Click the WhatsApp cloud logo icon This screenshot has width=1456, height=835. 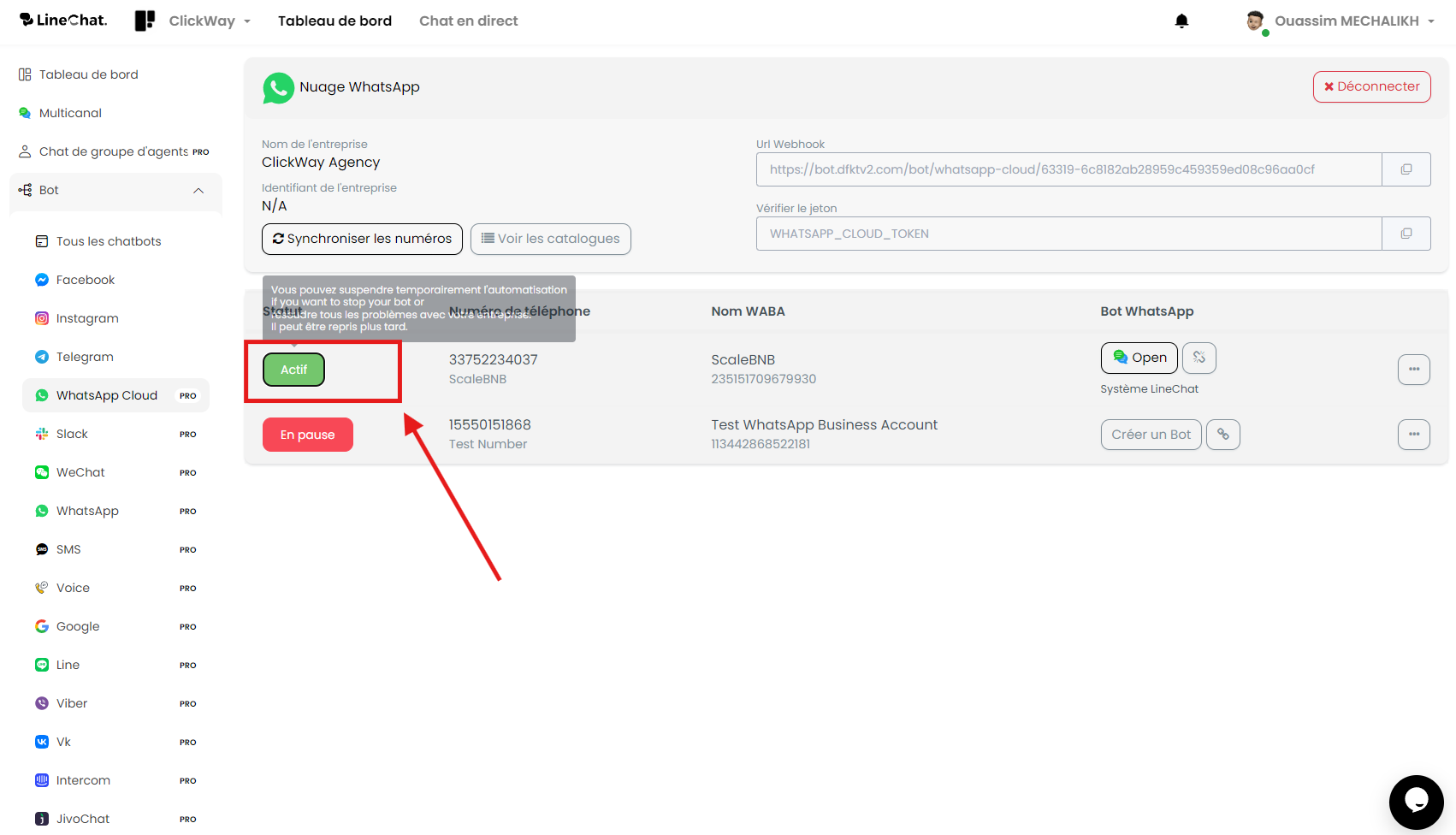coord(278,87)
